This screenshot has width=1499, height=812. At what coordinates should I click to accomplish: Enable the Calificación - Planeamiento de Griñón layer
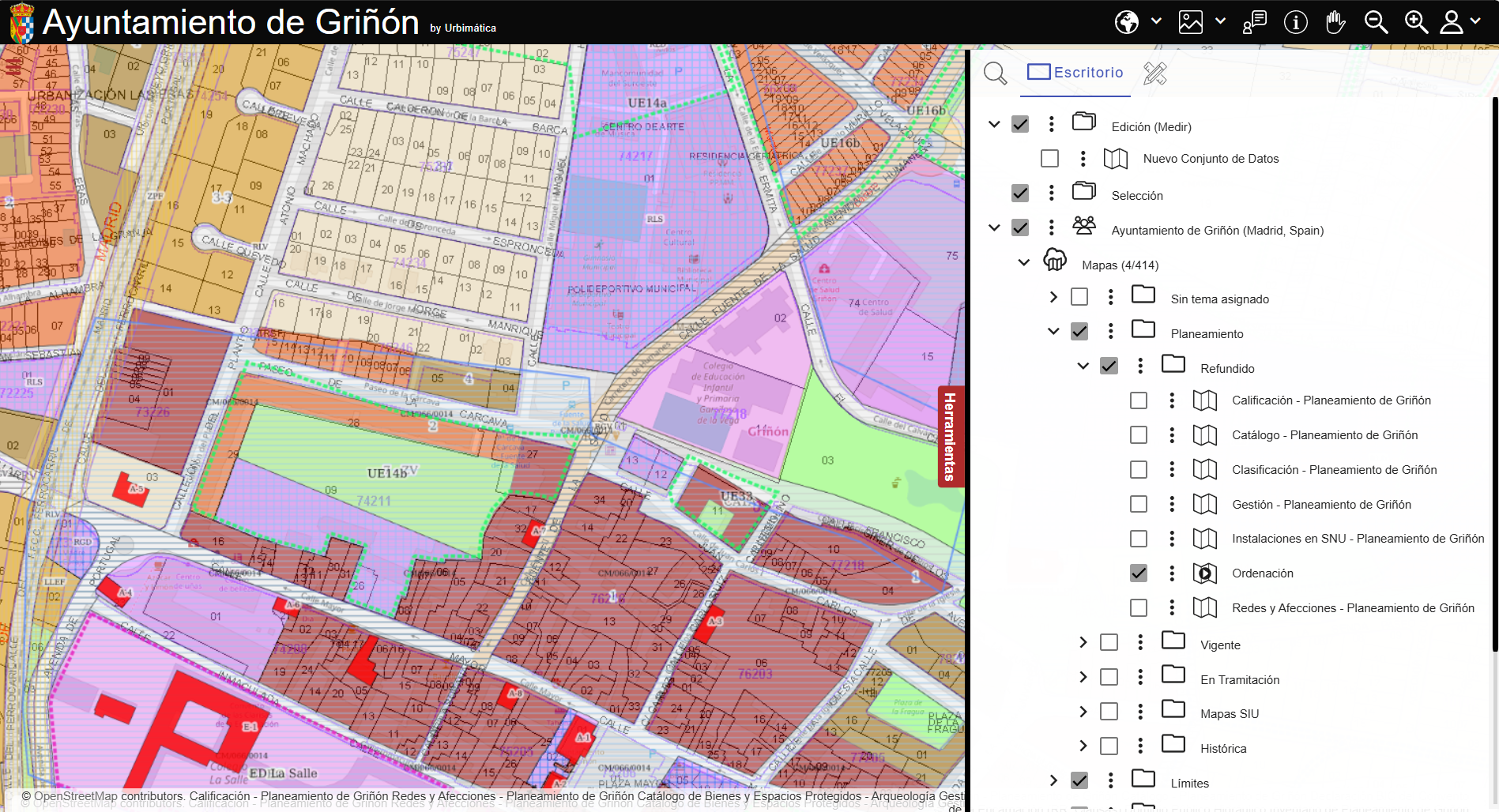[1139, 400]
